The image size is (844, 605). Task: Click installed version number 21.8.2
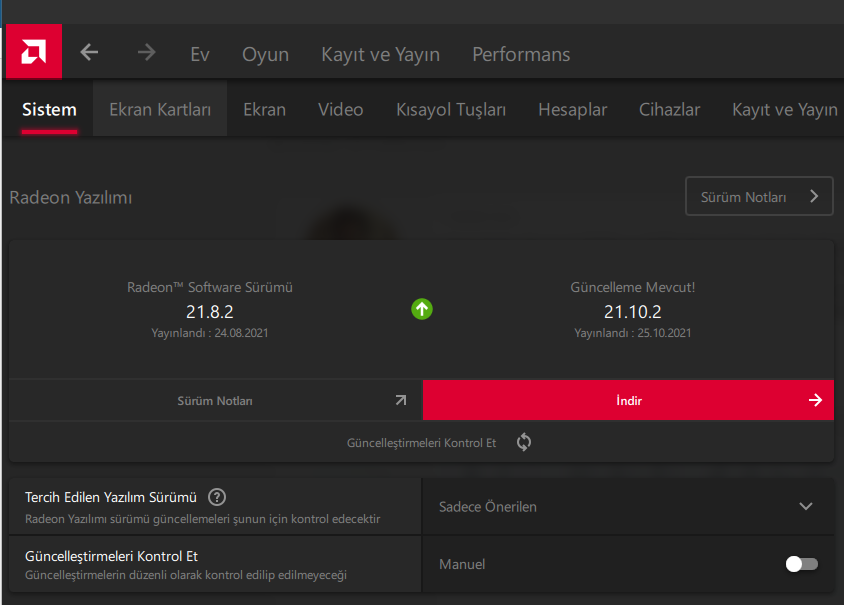(209, 312)
